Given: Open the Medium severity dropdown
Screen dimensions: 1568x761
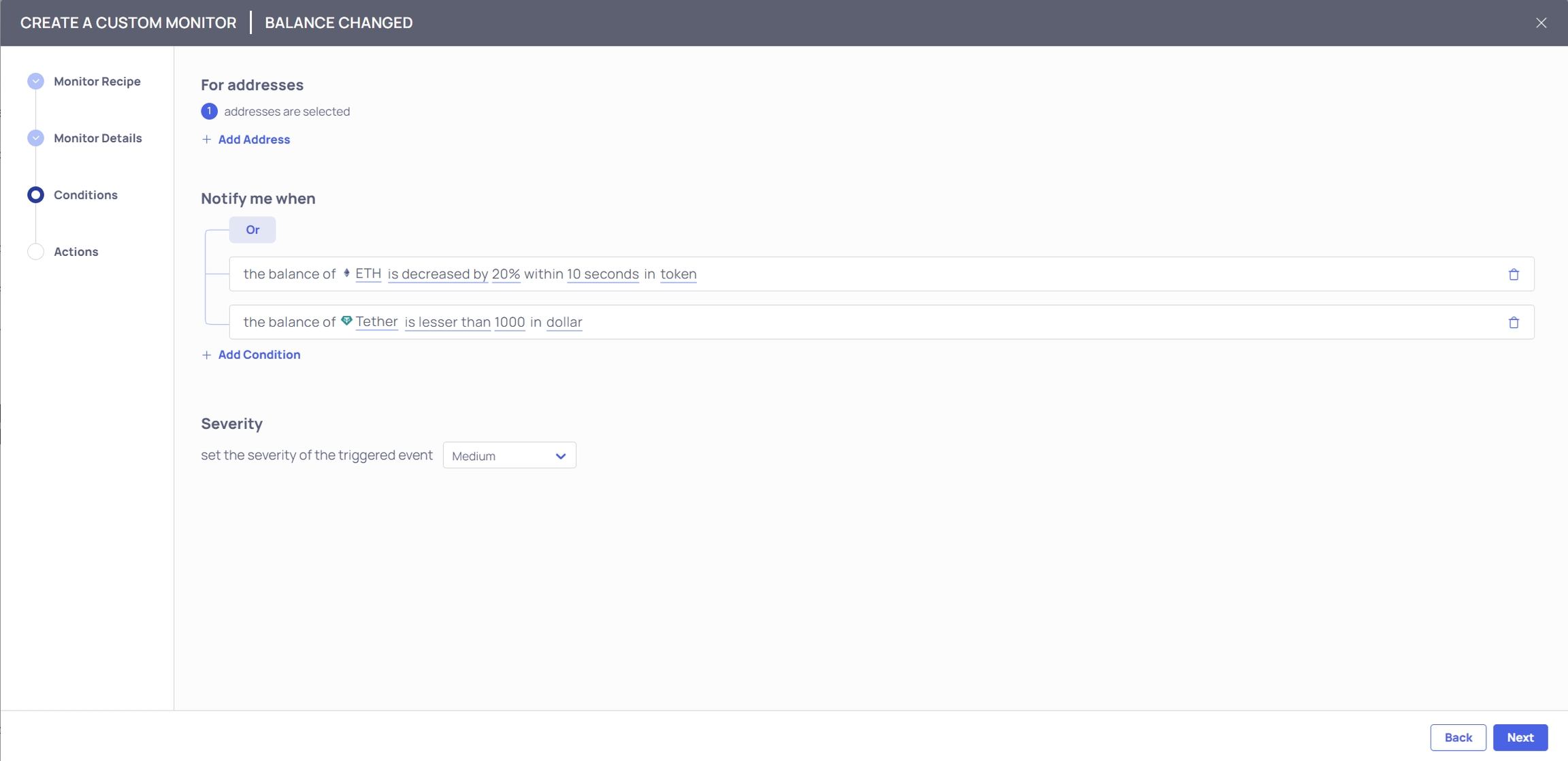Looking at the screenshot, I should pos(509,455).
